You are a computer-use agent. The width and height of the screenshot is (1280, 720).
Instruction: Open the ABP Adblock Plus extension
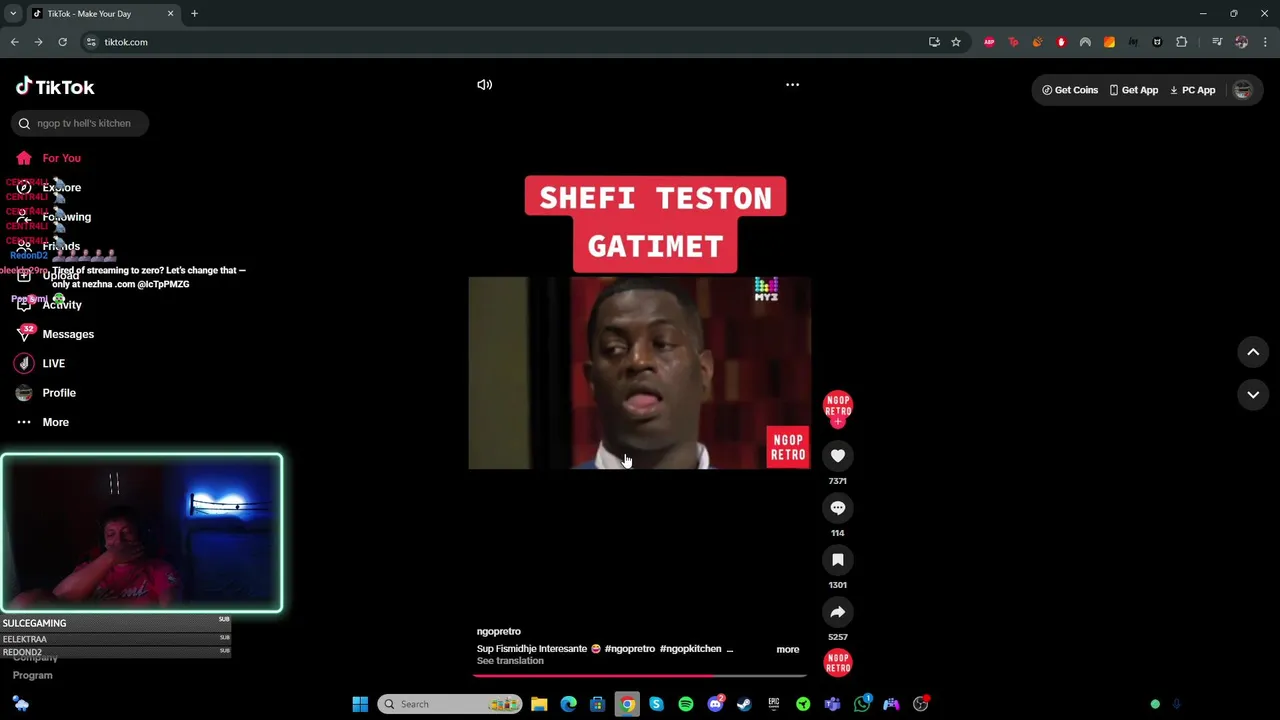(x=989, y=42)
